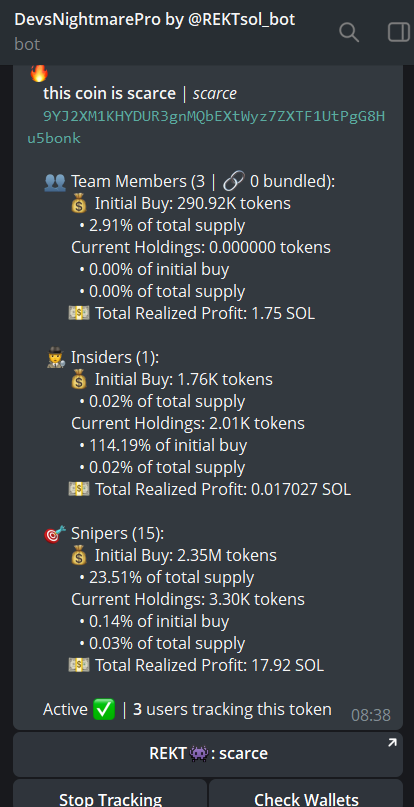This screenshot has height=807, width=414.
Task: Click the Team Members people emoji
Action: tap(54, 182)
